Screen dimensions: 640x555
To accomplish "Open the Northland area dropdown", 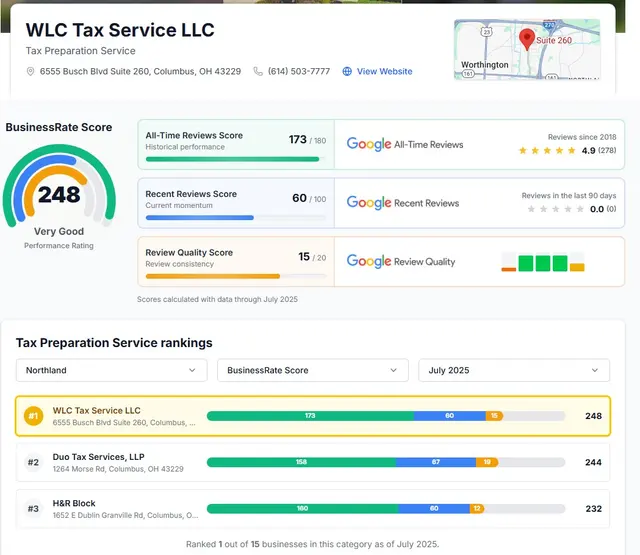I will click(111, 370).
